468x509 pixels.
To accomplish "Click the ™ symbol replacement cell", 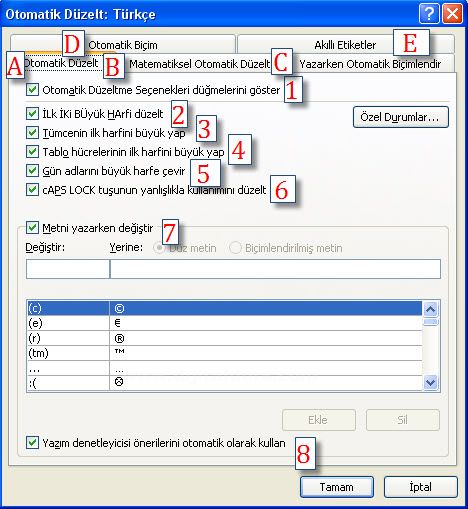I will (266, 353).
